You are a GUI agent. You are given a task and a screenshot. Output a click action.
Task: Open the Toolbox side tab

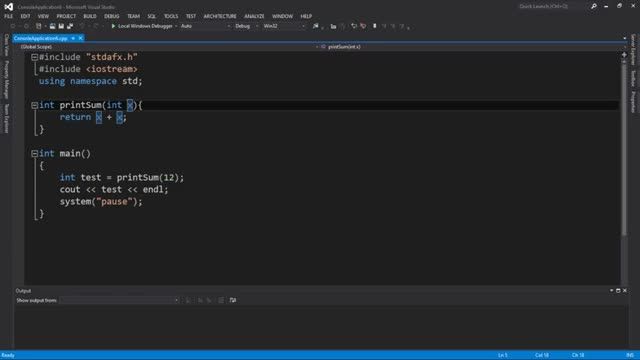pos(633,78)
